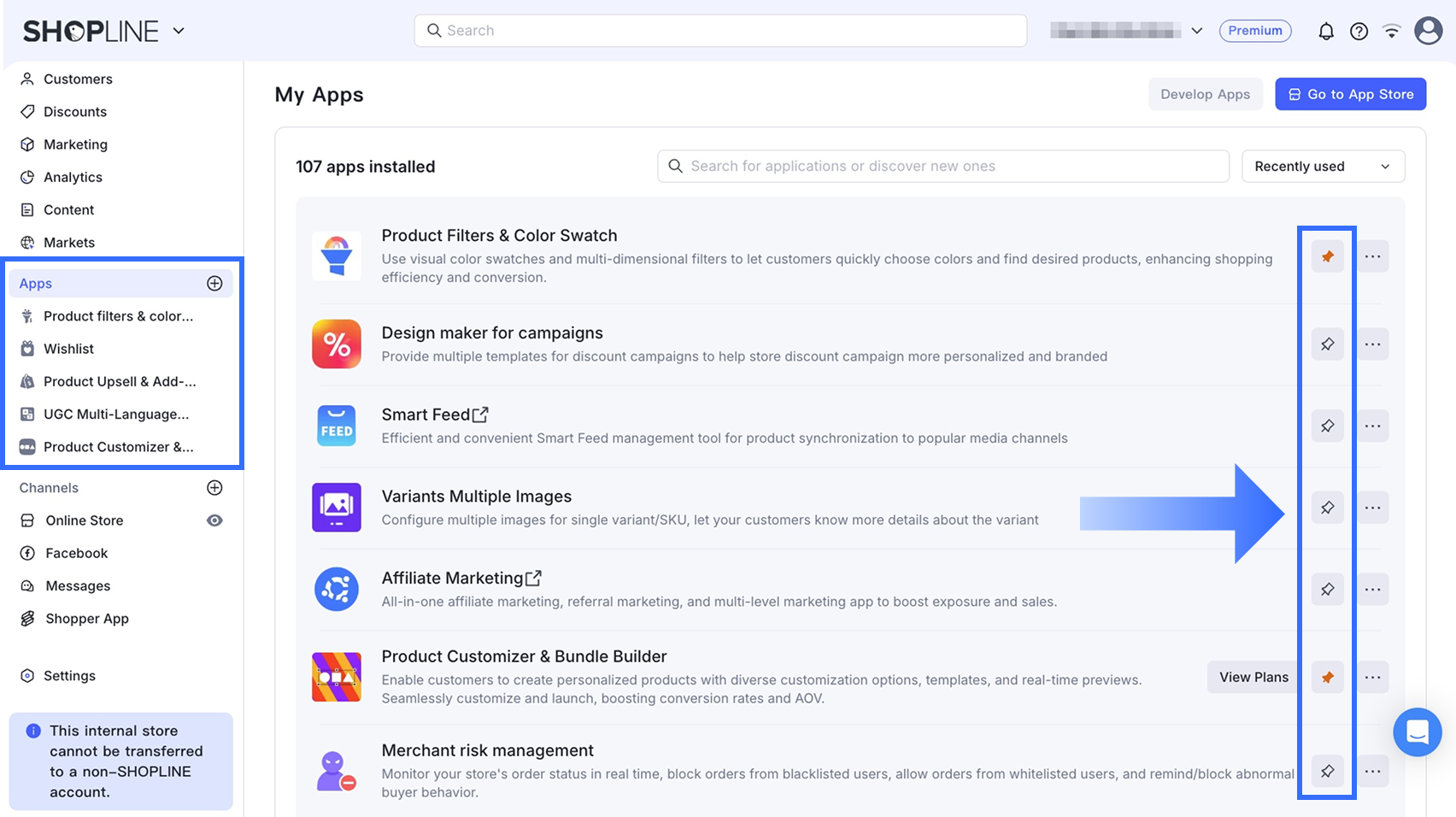Screen dimensions: 1456x817
Task: Open Variants Multiple Images app title
Action: click(x=477, y=497)
